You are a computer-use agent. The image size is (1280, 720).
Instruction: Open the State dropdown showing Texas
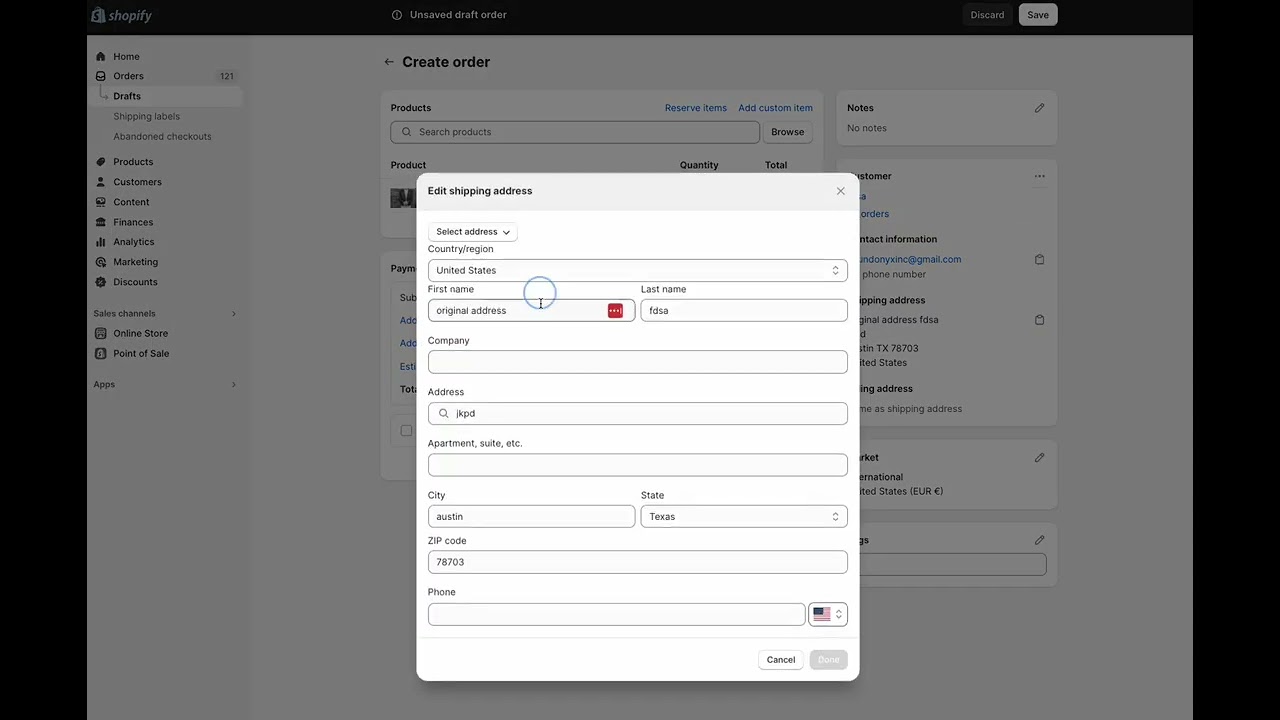pyautogui.click(x=744, y=516)
